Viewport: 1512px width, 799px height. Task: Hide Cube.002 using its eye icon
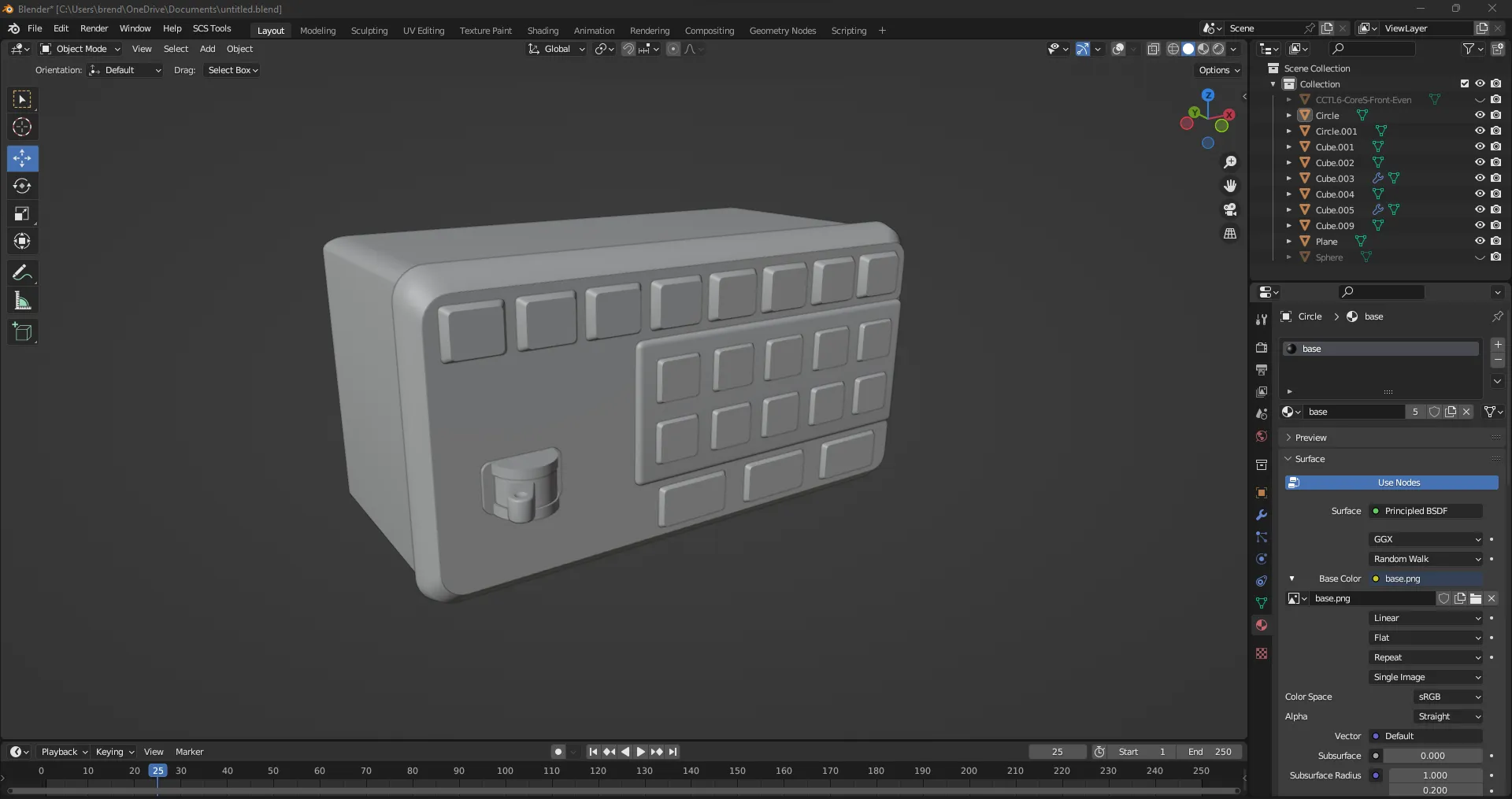[x=1480, y=162]
